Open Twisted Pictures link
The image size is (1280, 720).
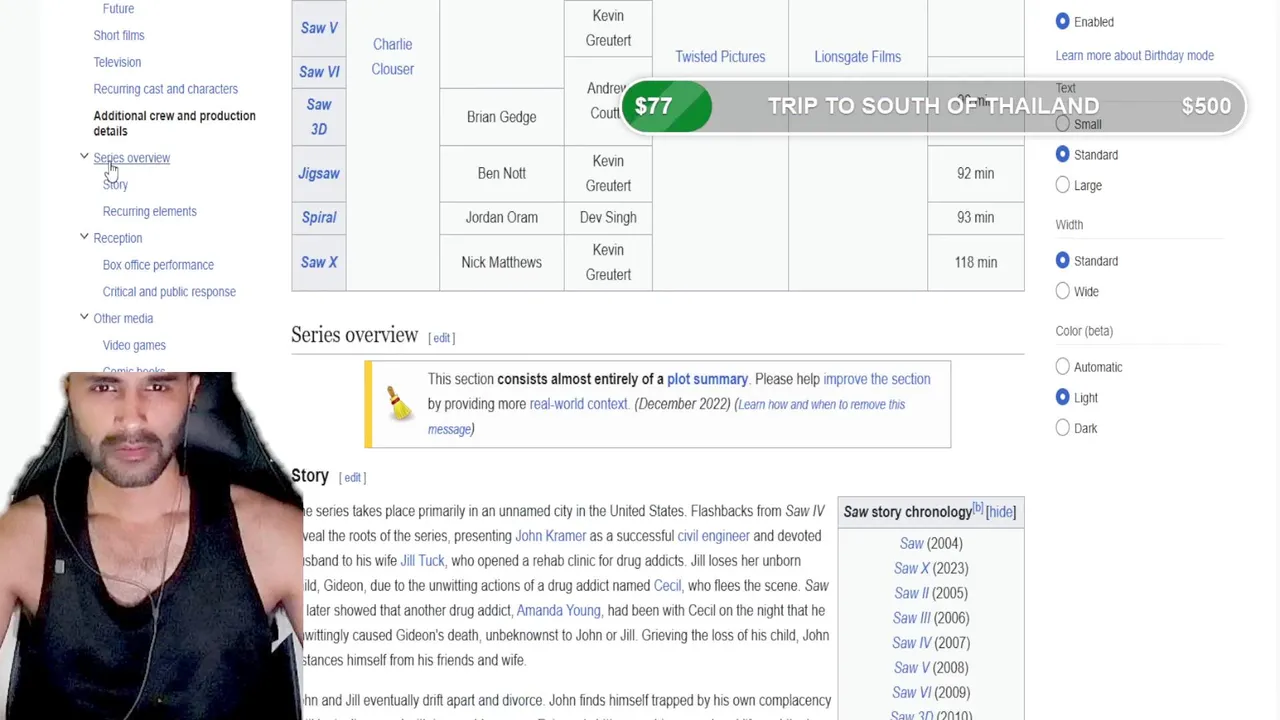[720, 56]
